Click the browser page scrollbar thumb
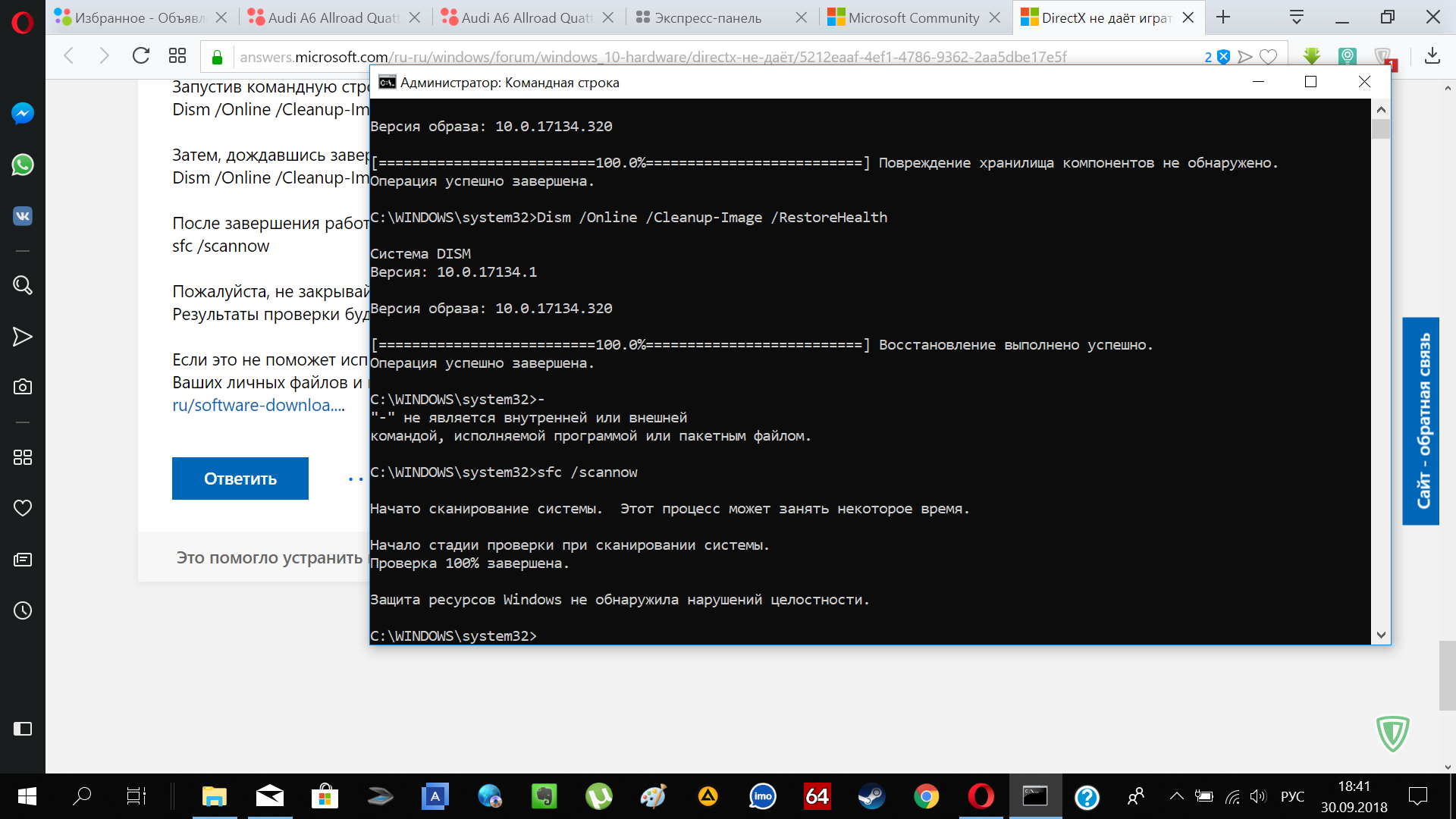The image size is (1456, 819). pyautogui.click(x=1448, y=676)
